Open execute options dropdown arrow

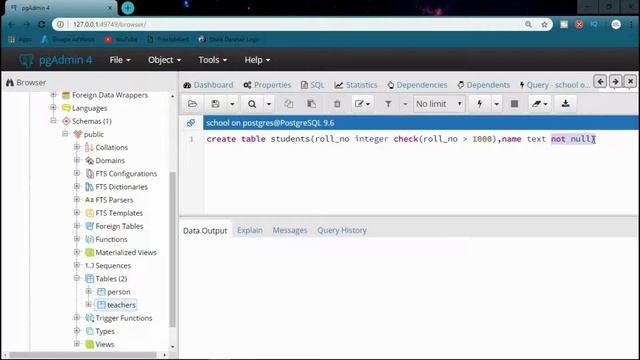[496, 104]
